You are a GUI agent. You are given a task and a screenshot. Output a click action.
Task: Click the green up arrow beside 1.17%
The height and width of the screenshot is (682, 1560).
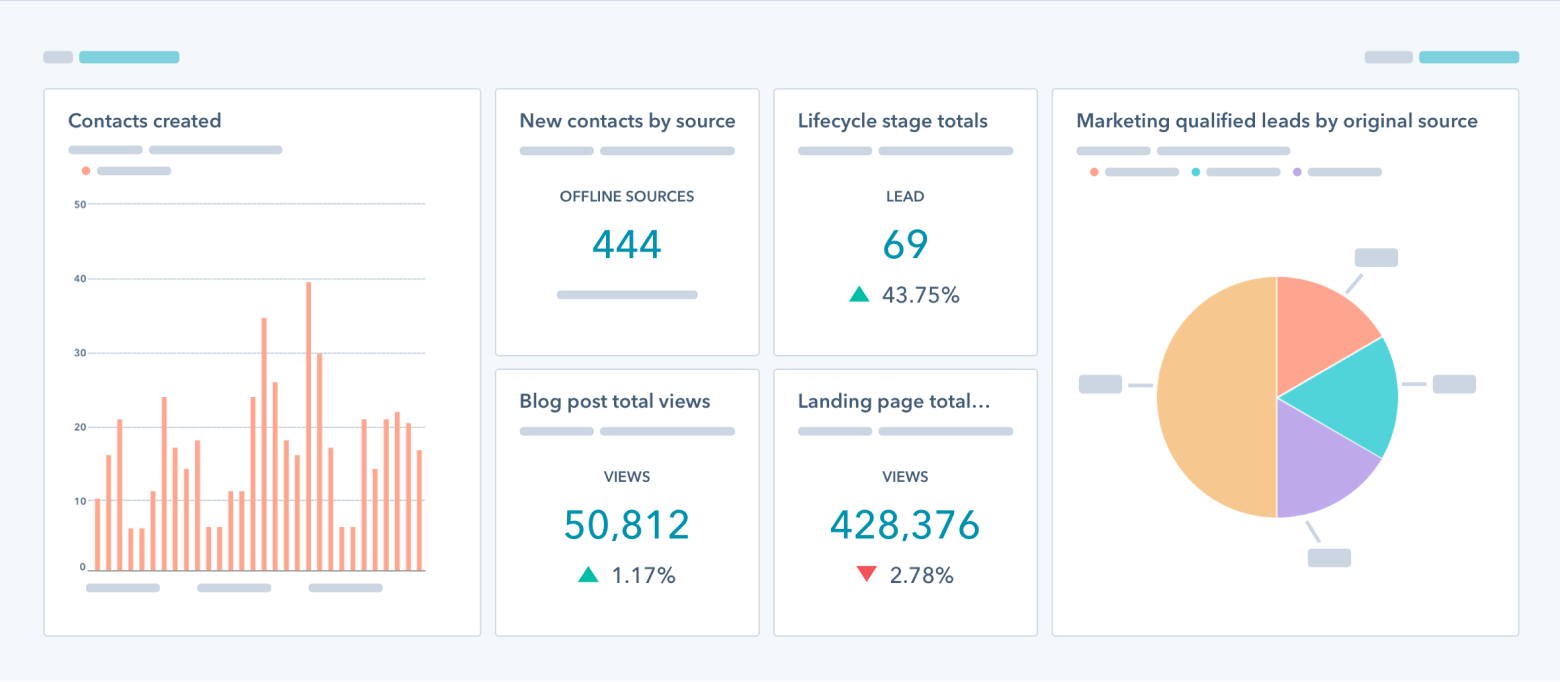click(x=588, y=575)
